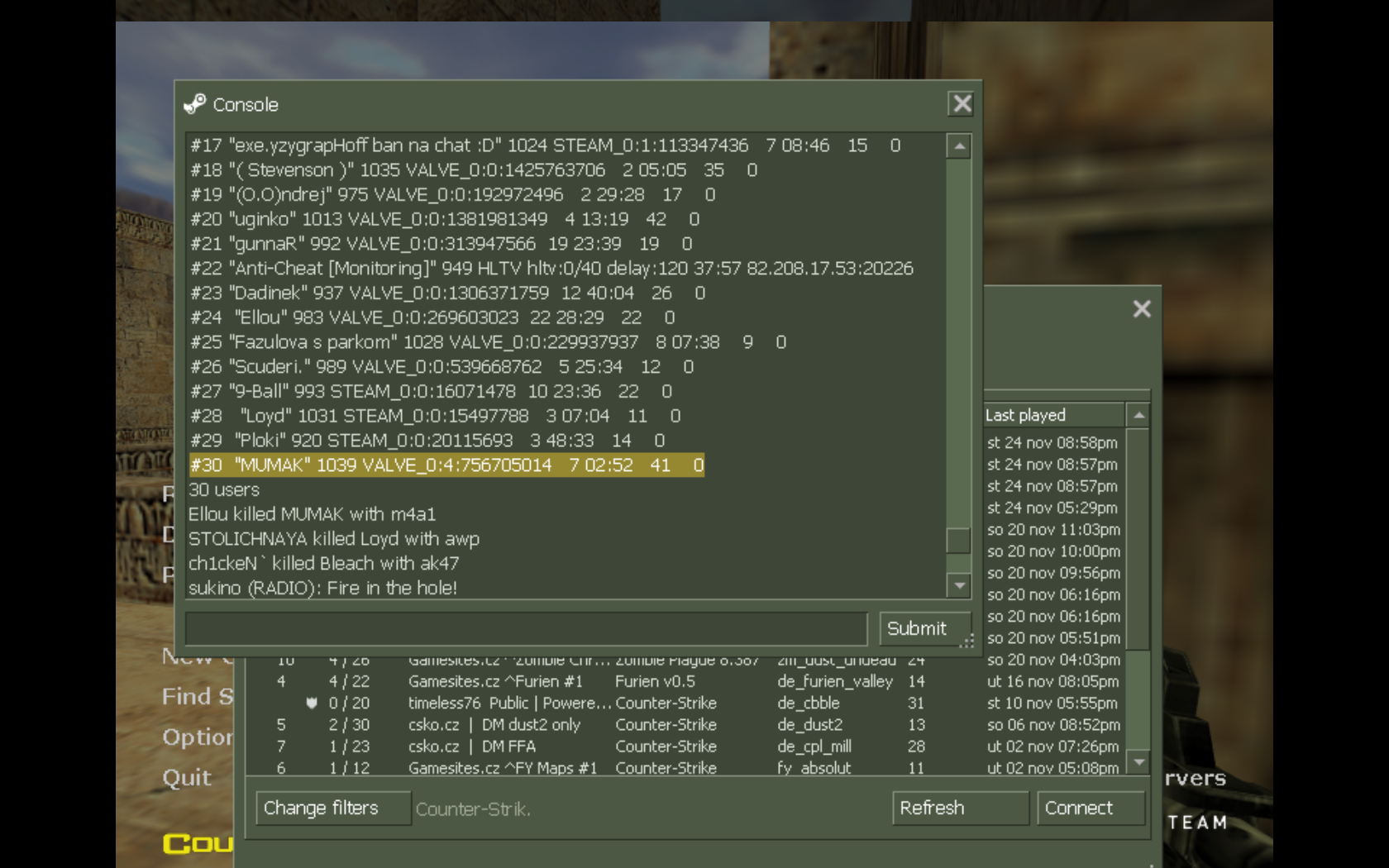Select the Quit menu option
The width and height of the screenshot is (1389, 868).
click(x=187, y=778)
